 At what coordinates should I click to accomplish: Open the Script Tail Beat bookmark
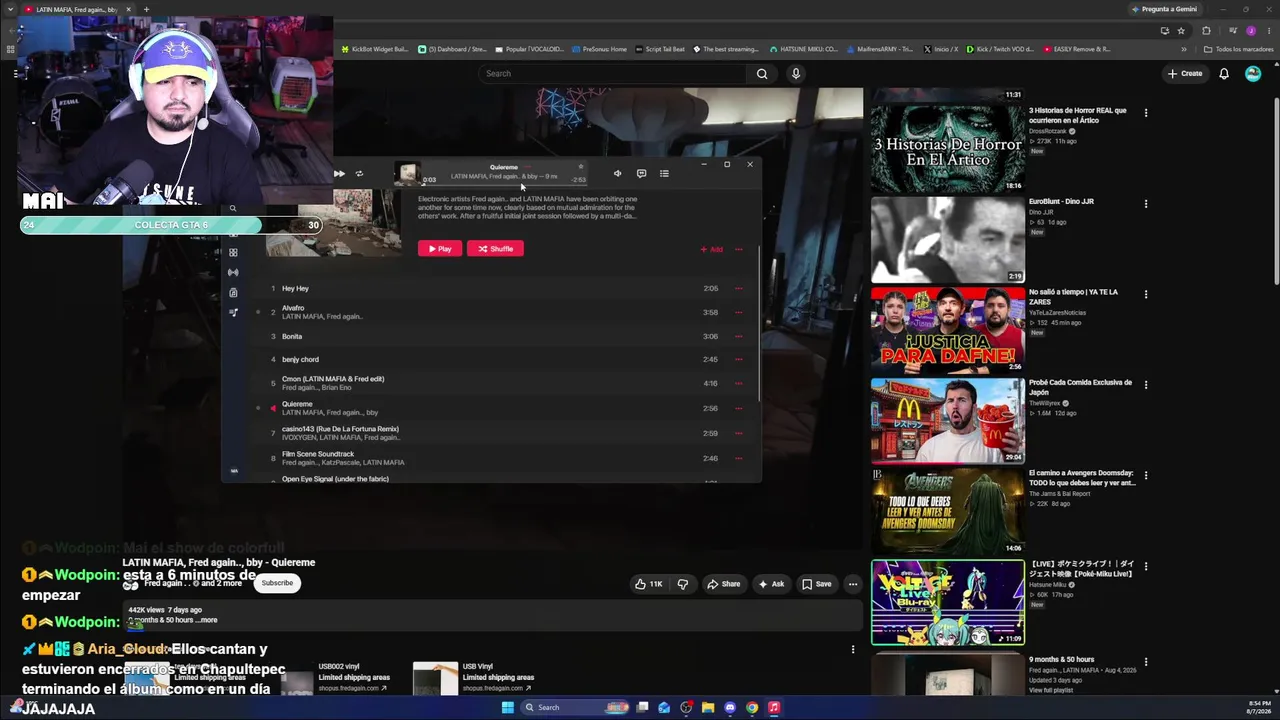point(660,49)
